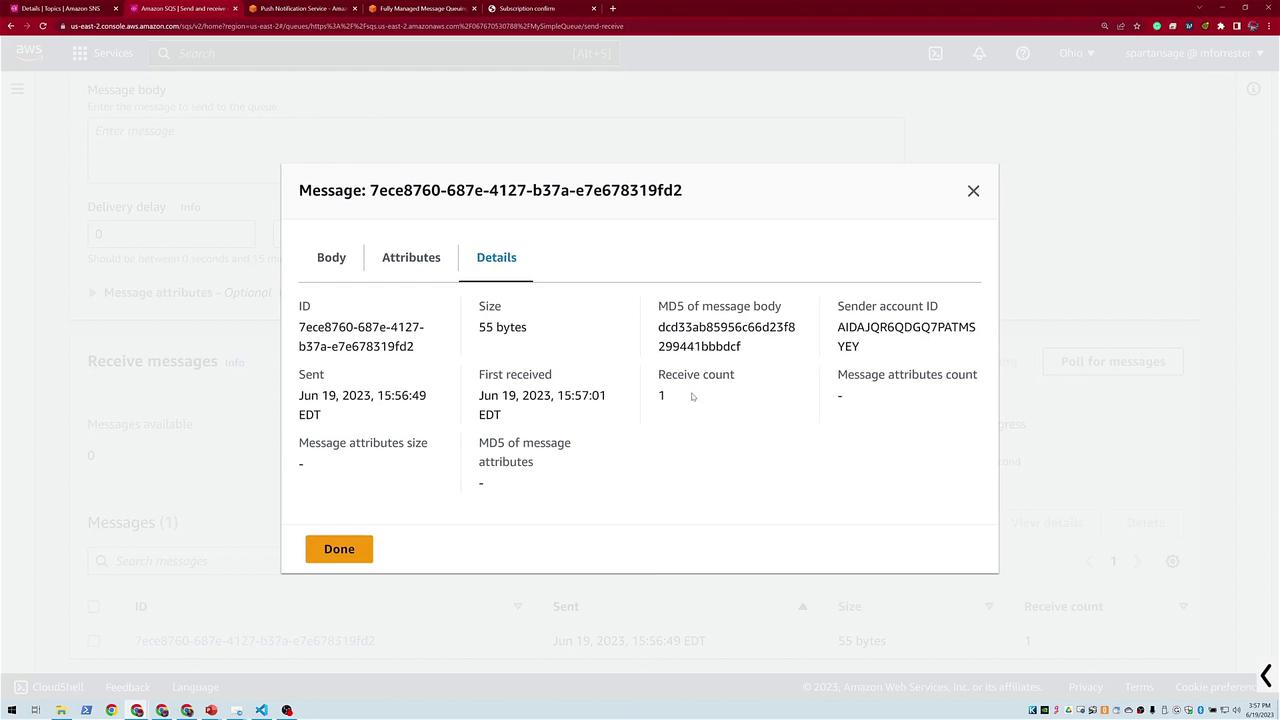
Task: Click the Delete button above the messages table
Action: click(1146, 523)
